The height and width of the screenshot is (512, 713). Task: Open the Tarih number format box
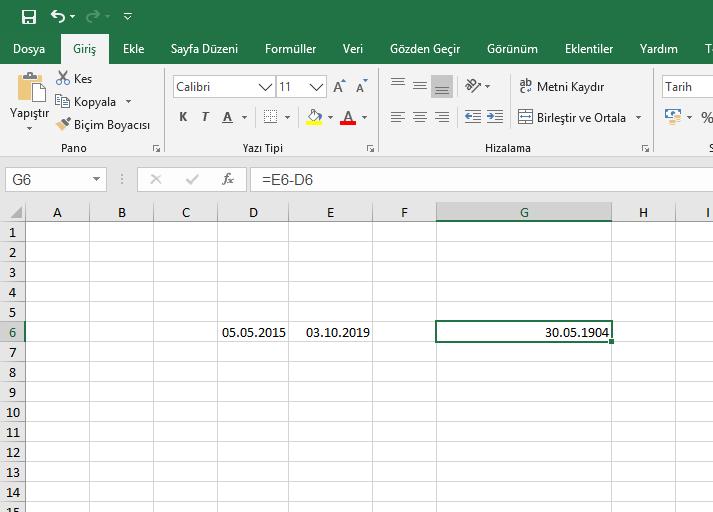tap(687, 86)
